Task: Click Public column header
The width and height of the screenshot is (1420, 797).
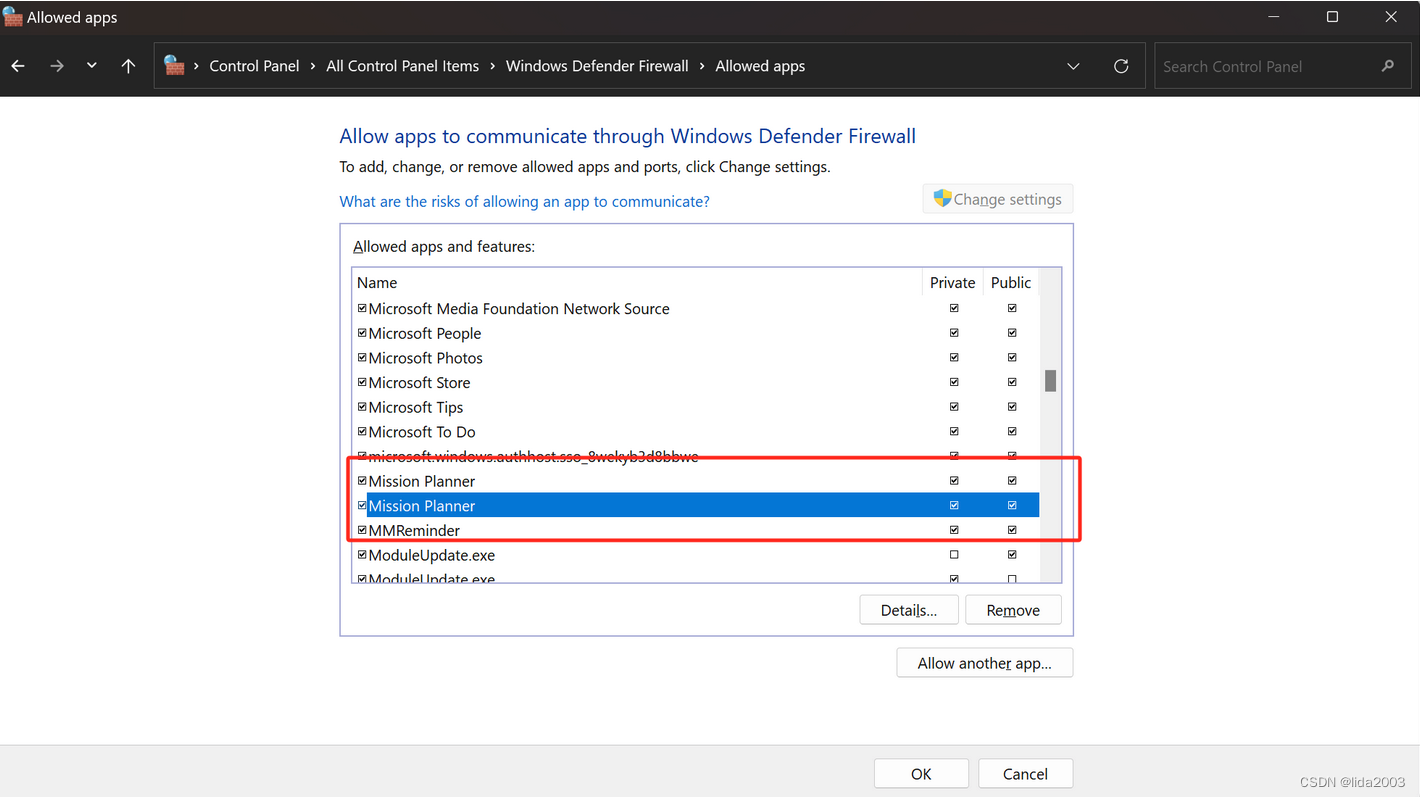Action: coord(1011,283)
